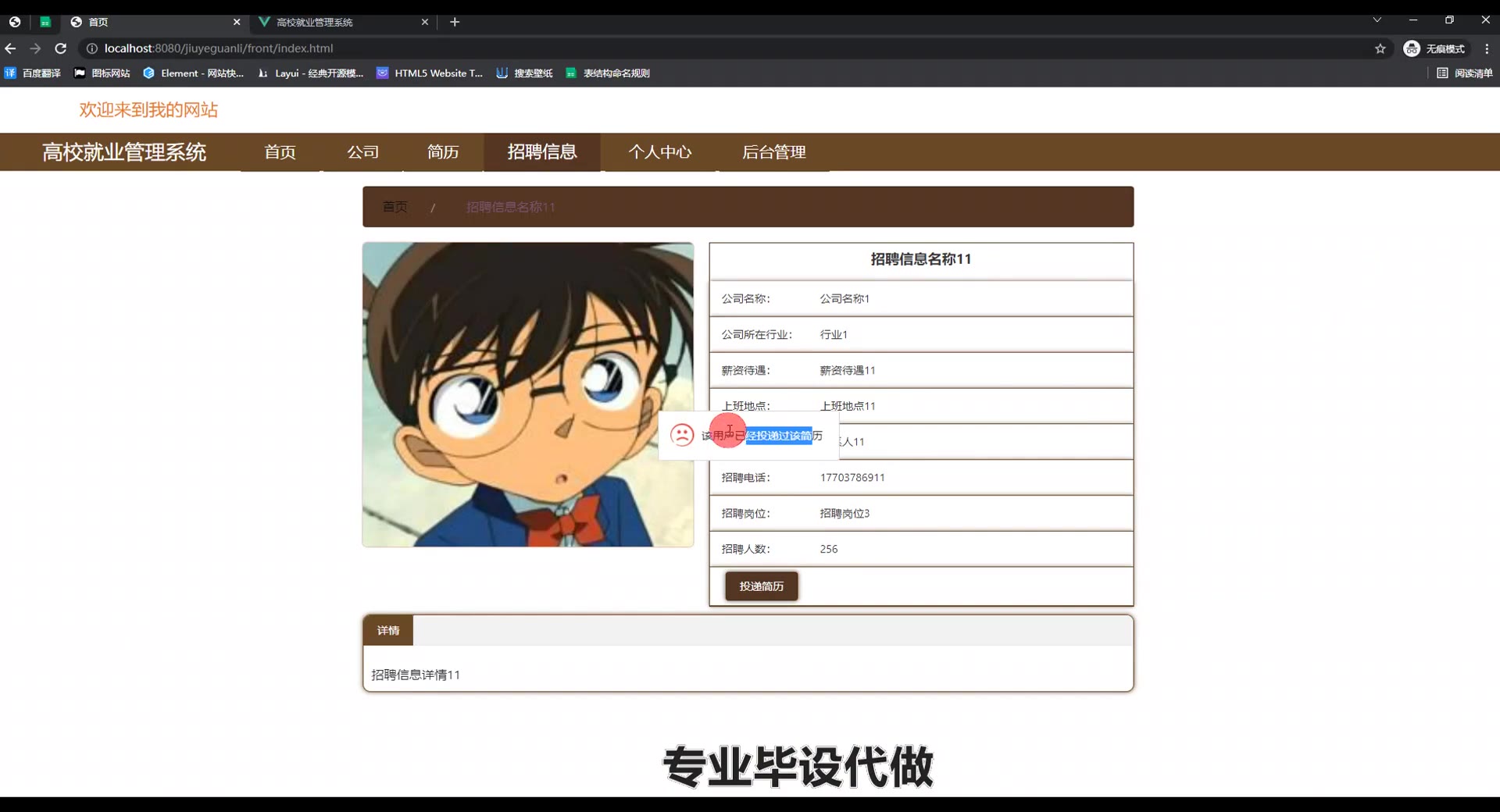
Task: Click the 公司所在行业 label
Action: coord(756,335)
